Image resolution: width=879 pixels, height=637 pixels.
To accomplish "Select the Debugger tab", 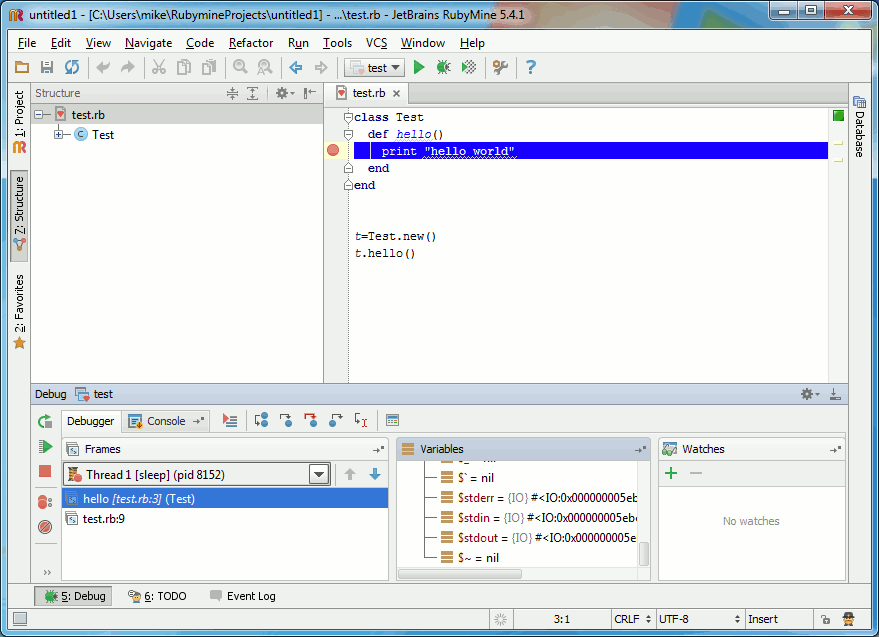I will tap(90, 421).
